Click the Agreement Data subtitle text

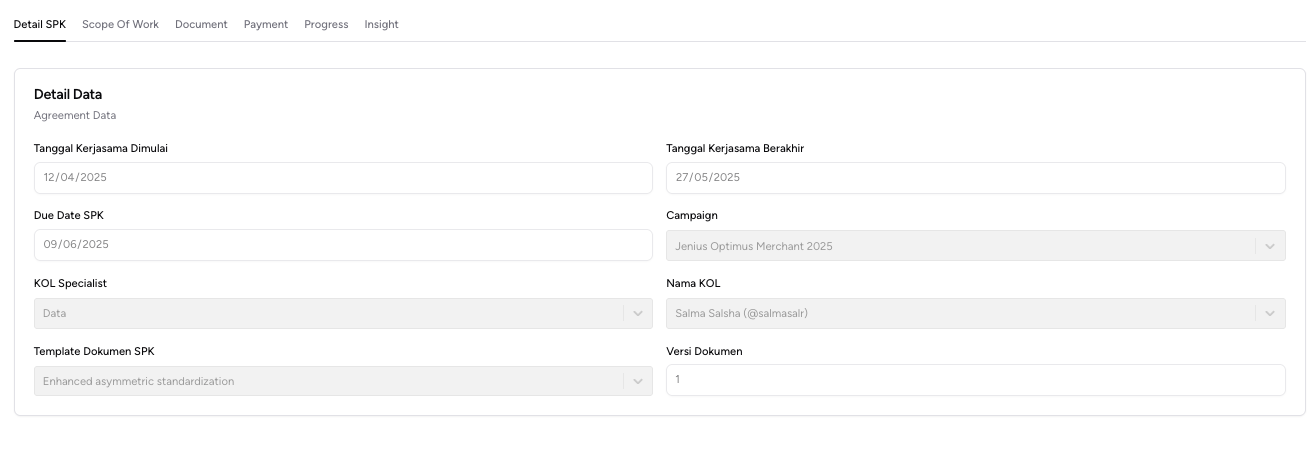(x=75, y=116)
